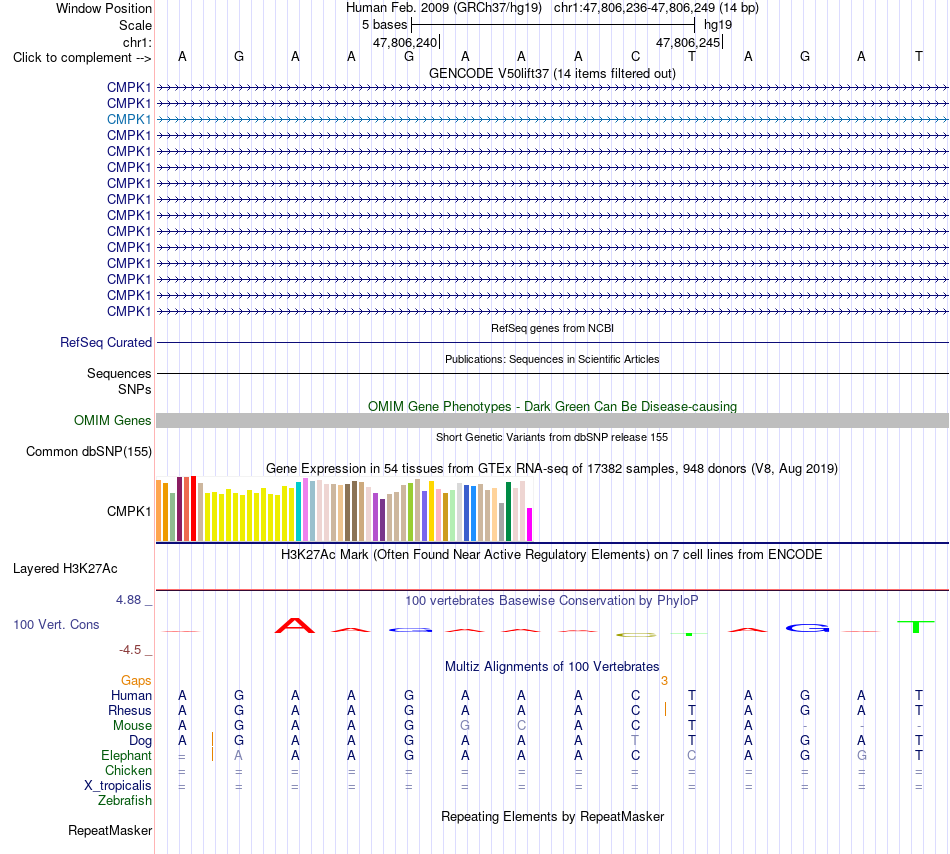Click the 'chr1:' ruler label

tap(137, 42)
